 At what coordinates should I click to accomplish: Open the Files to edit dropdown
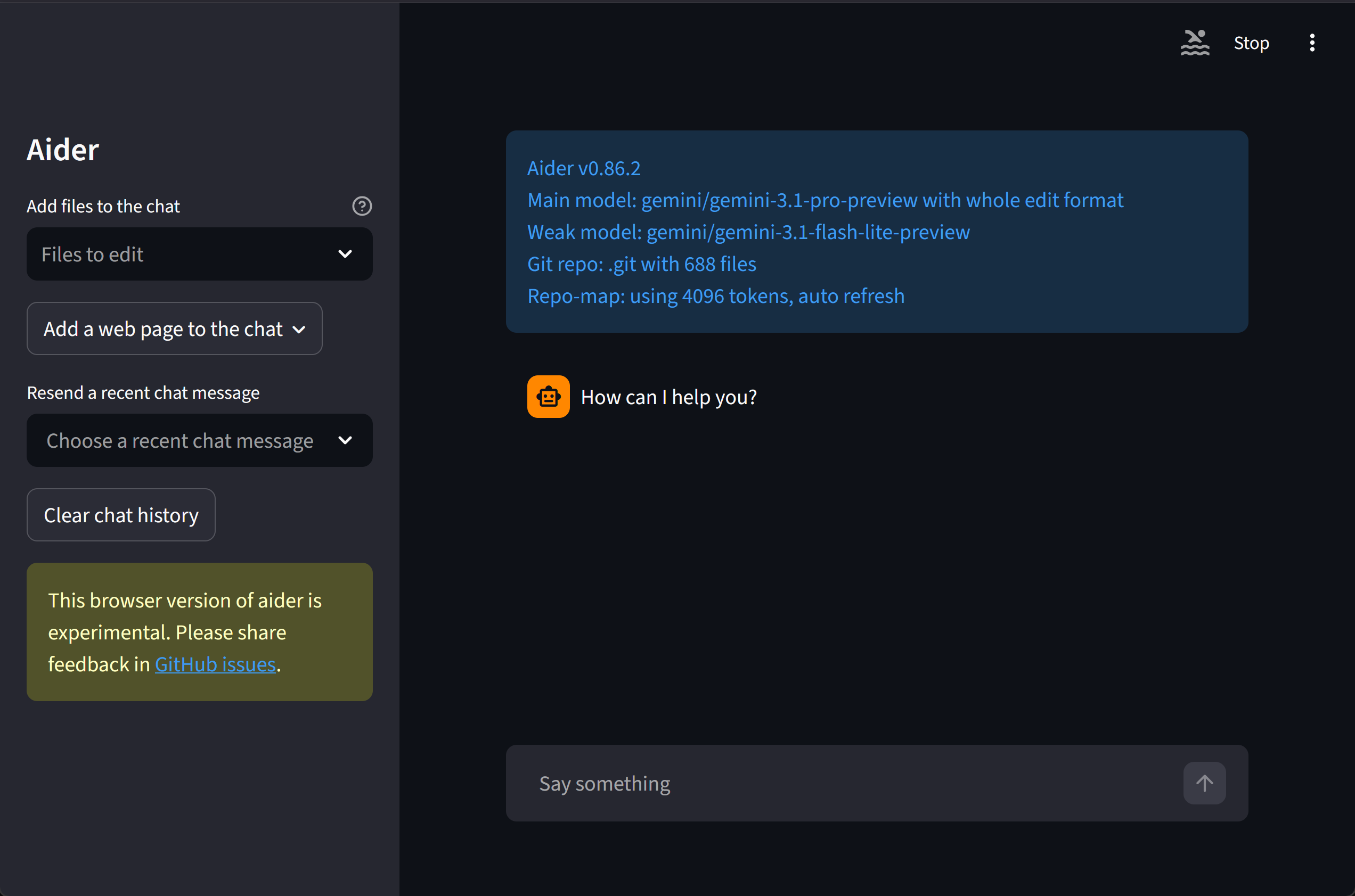(199, 254)
